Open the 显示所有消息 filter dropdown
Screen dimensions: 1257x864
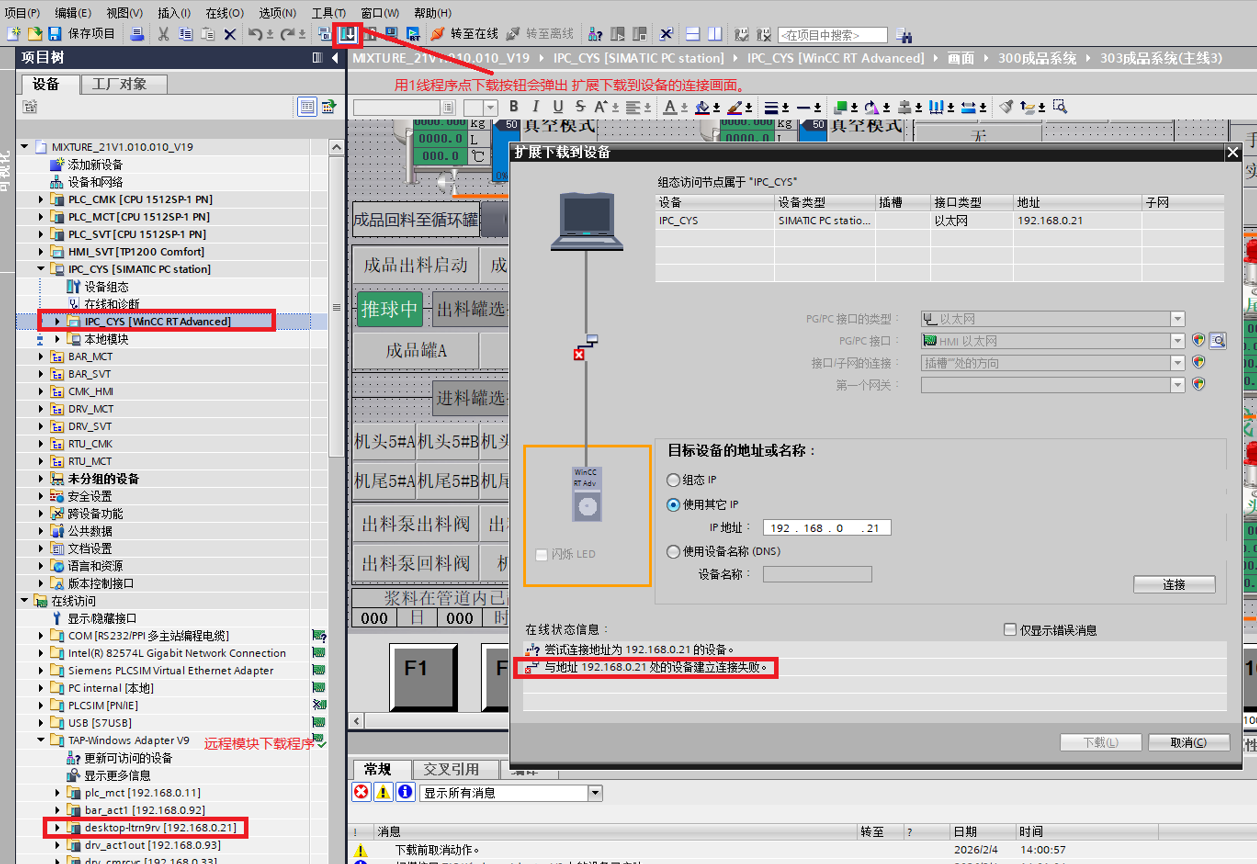(x=595, y=793)
